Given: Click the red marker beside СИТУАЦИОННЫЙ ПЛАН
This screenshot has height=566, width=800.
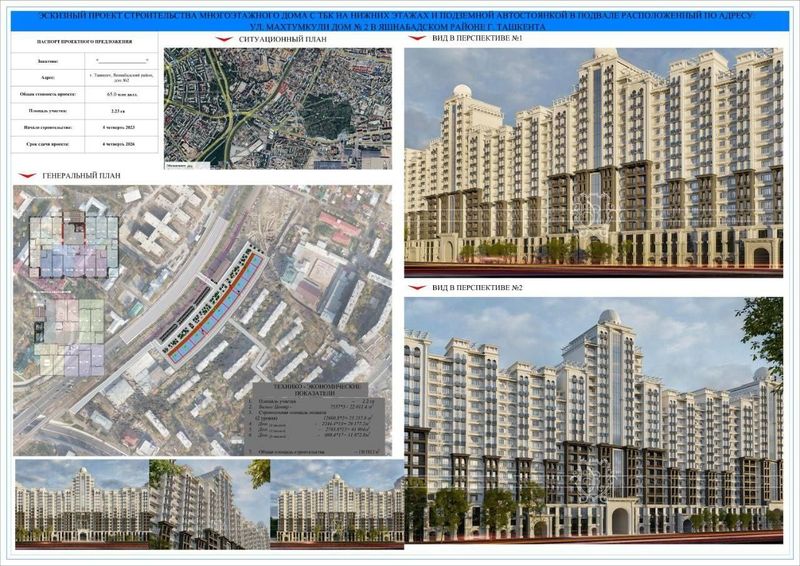Looking at the screenshot, I should point(224,39).
